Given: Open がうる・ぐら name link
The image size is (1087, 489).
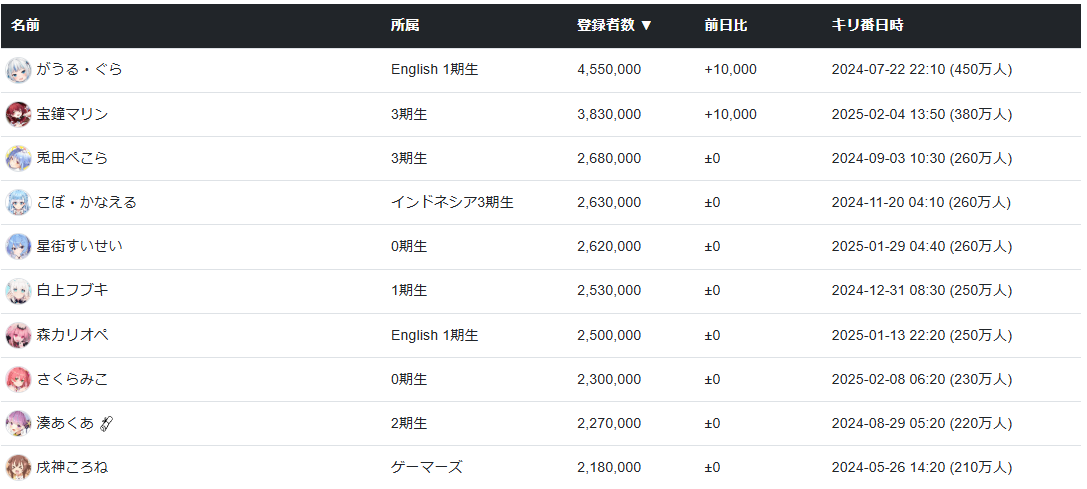Looking at the screenshot, I should click(x=80, y=70).
